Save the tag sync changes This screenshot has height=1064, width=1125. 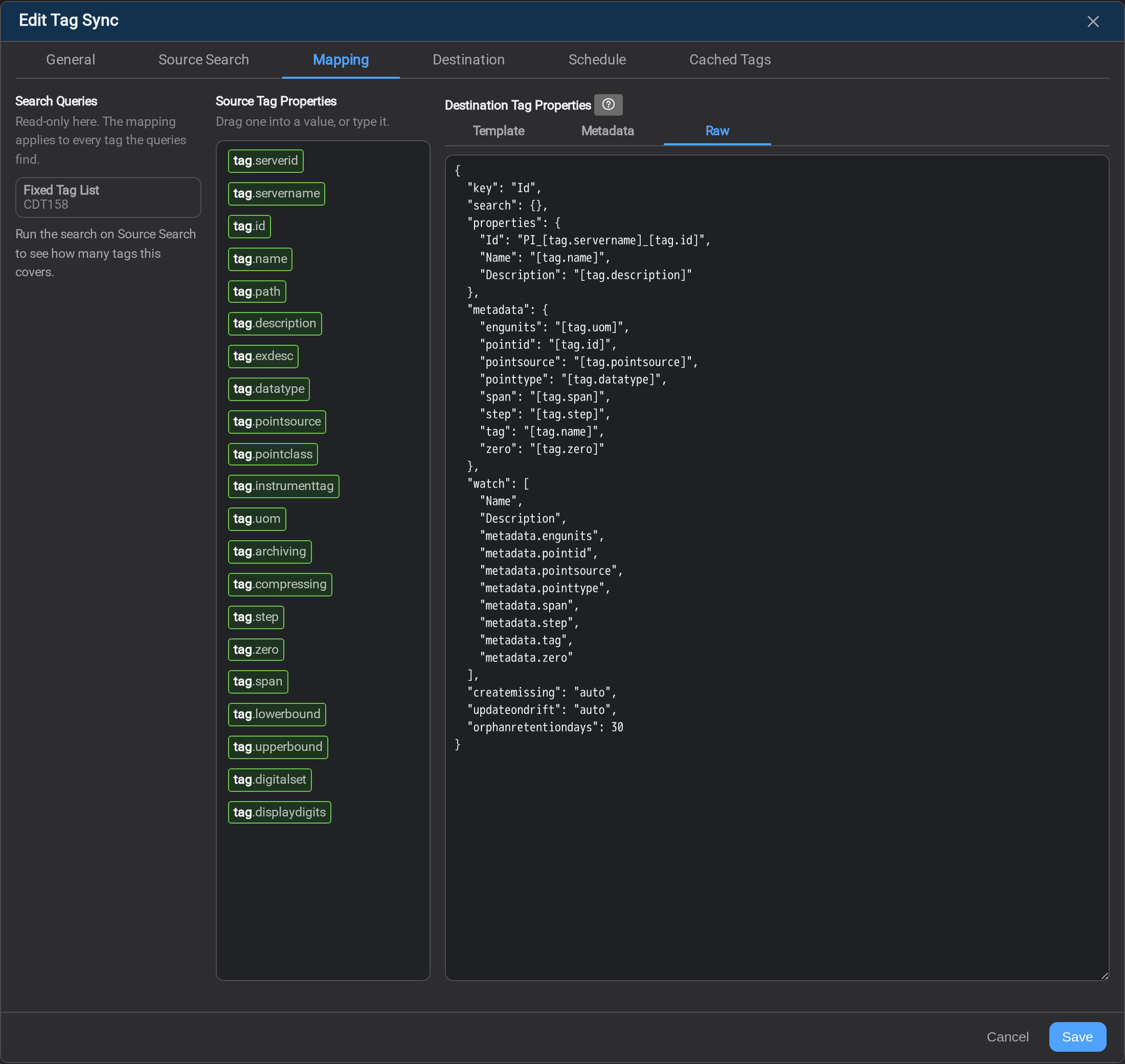coord(1077,1037)
